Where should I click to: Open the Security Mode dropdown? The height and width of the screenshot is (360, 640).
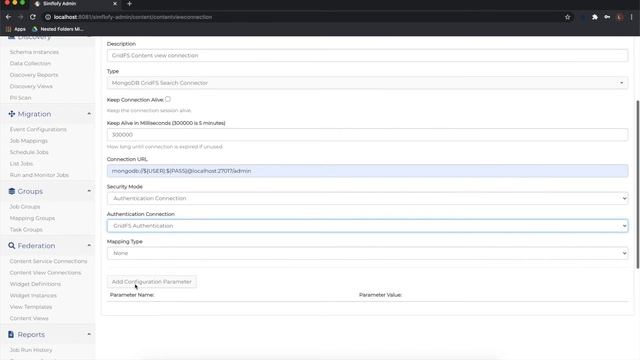367,198
